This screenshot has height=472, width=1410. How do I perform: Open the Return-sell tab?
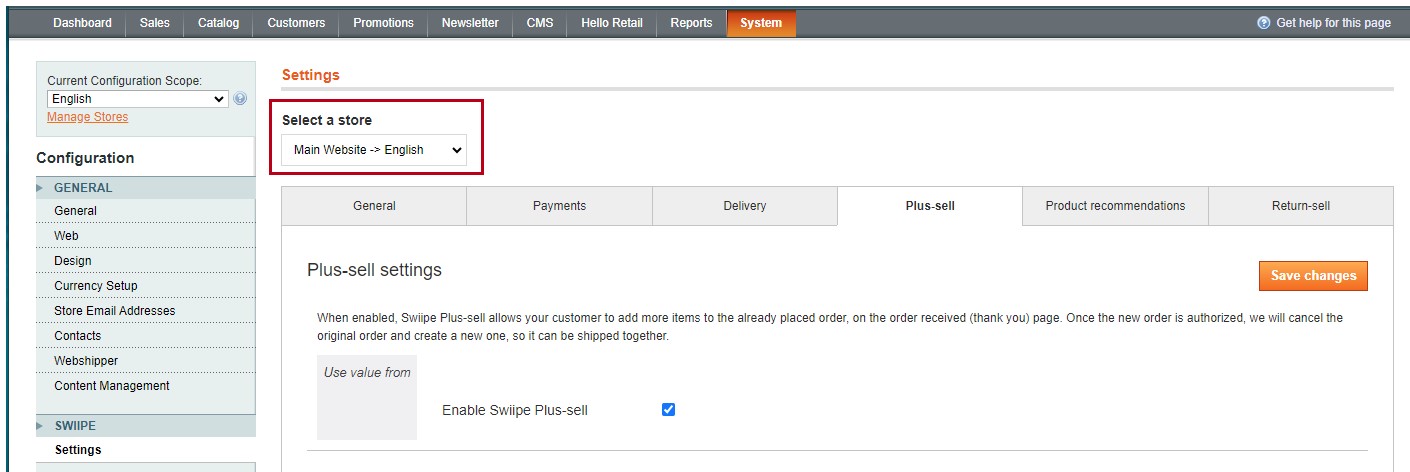point(1300,206)
